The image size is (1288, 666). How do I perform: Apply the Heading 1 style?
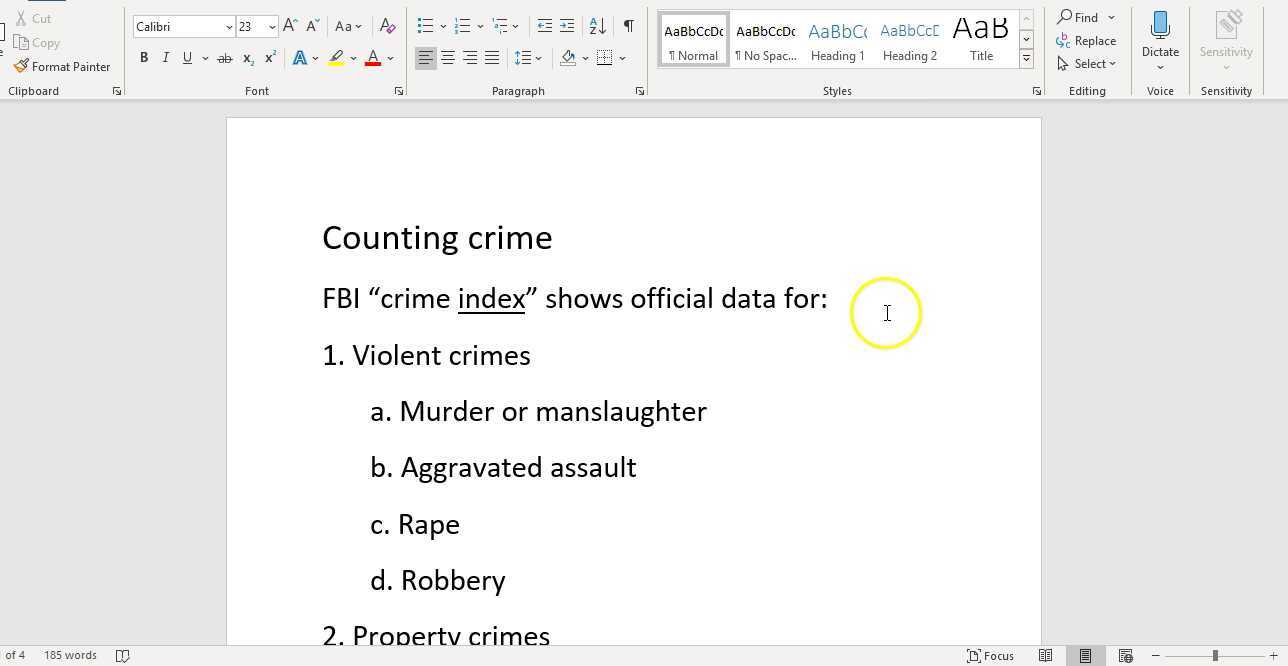click(837, 40)
